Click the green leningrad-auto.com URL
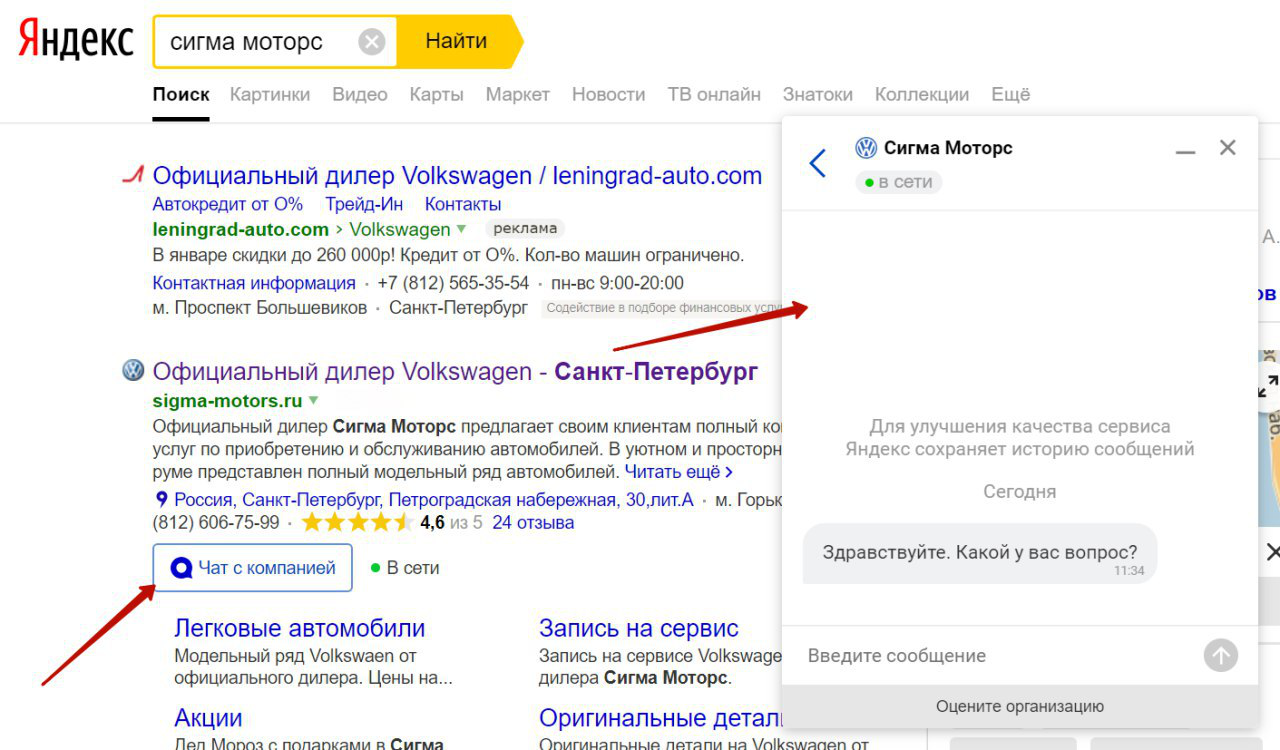Viewport: 1280px width, 750px height. 241,229
